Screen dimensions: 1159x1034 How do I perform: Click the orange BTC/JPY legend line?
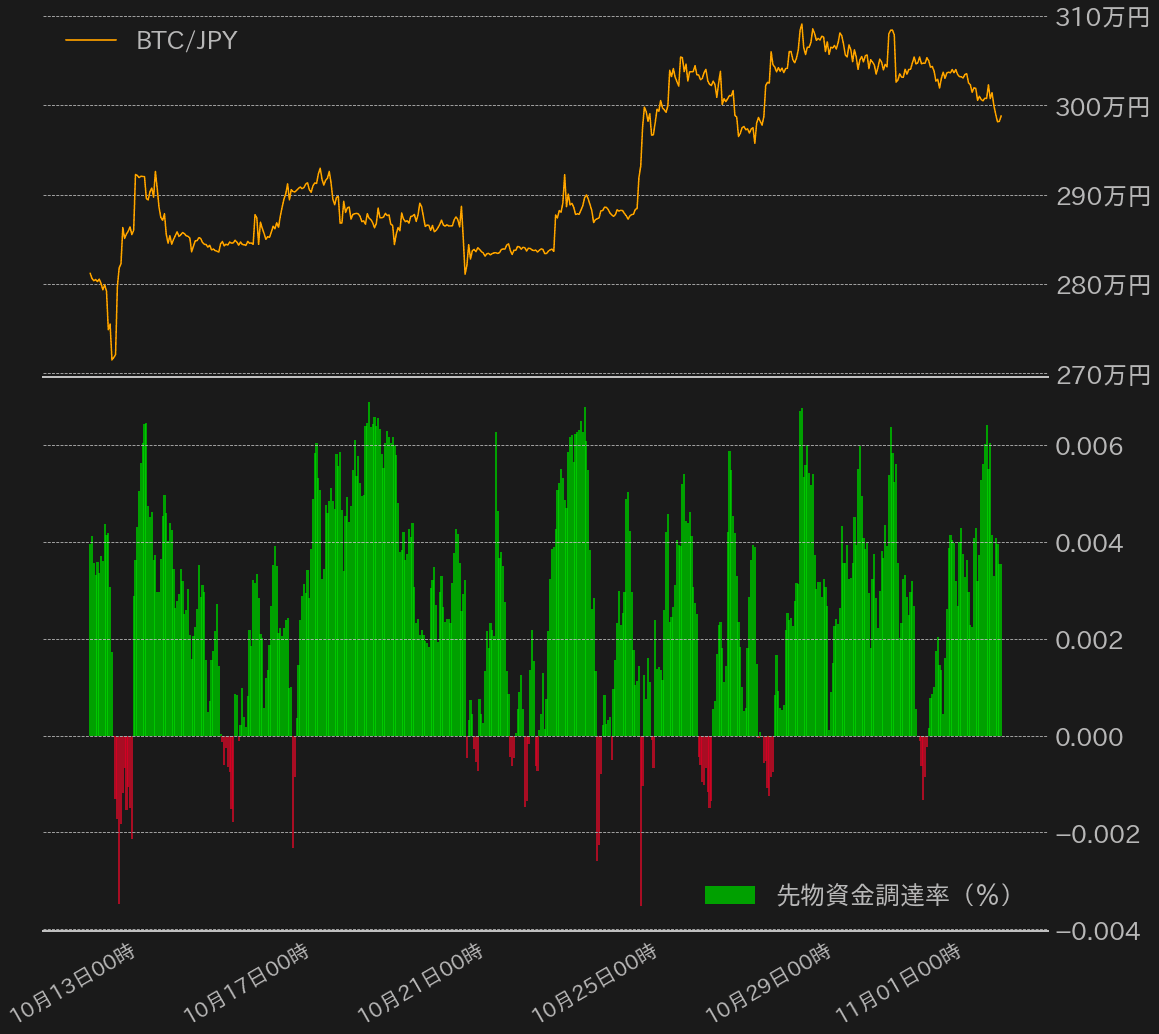pyautogui.click(x=91, y=41)
